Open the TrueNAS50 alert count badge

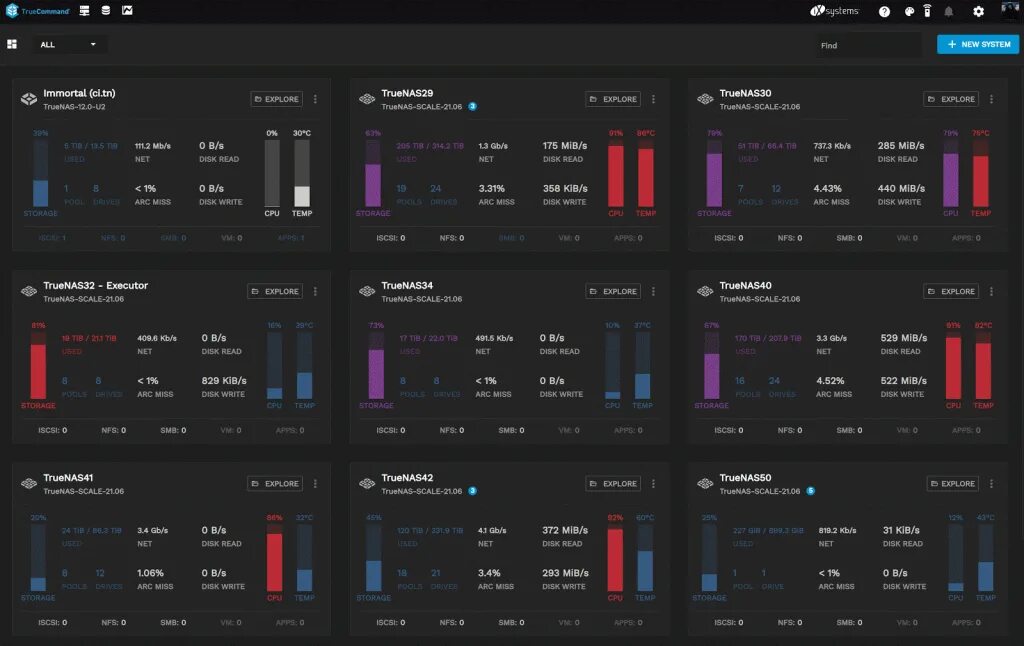810,491
